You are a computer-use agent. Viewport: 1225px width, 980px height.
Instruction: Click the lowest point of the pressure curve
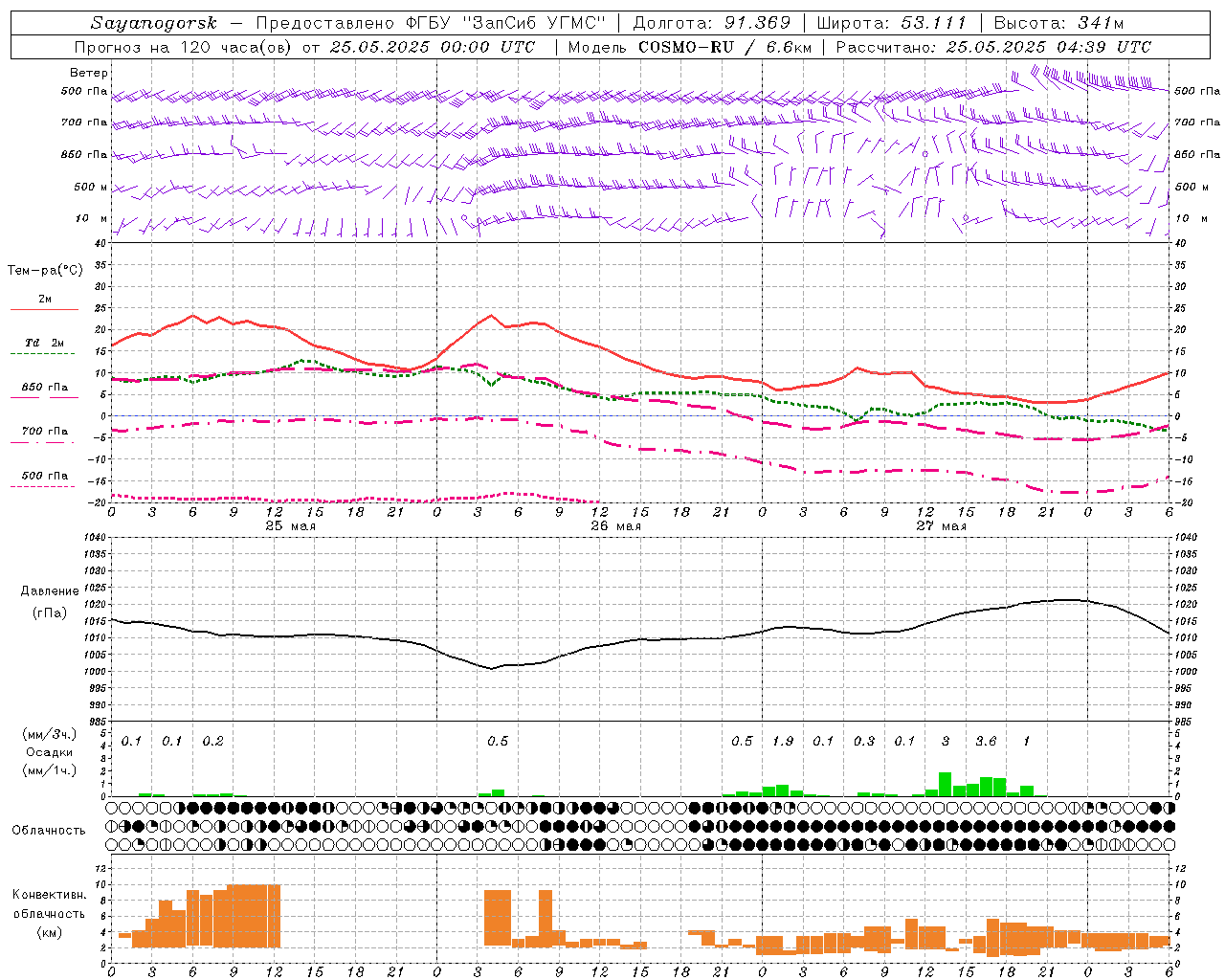pyautogui.click(x=491, y=668)
